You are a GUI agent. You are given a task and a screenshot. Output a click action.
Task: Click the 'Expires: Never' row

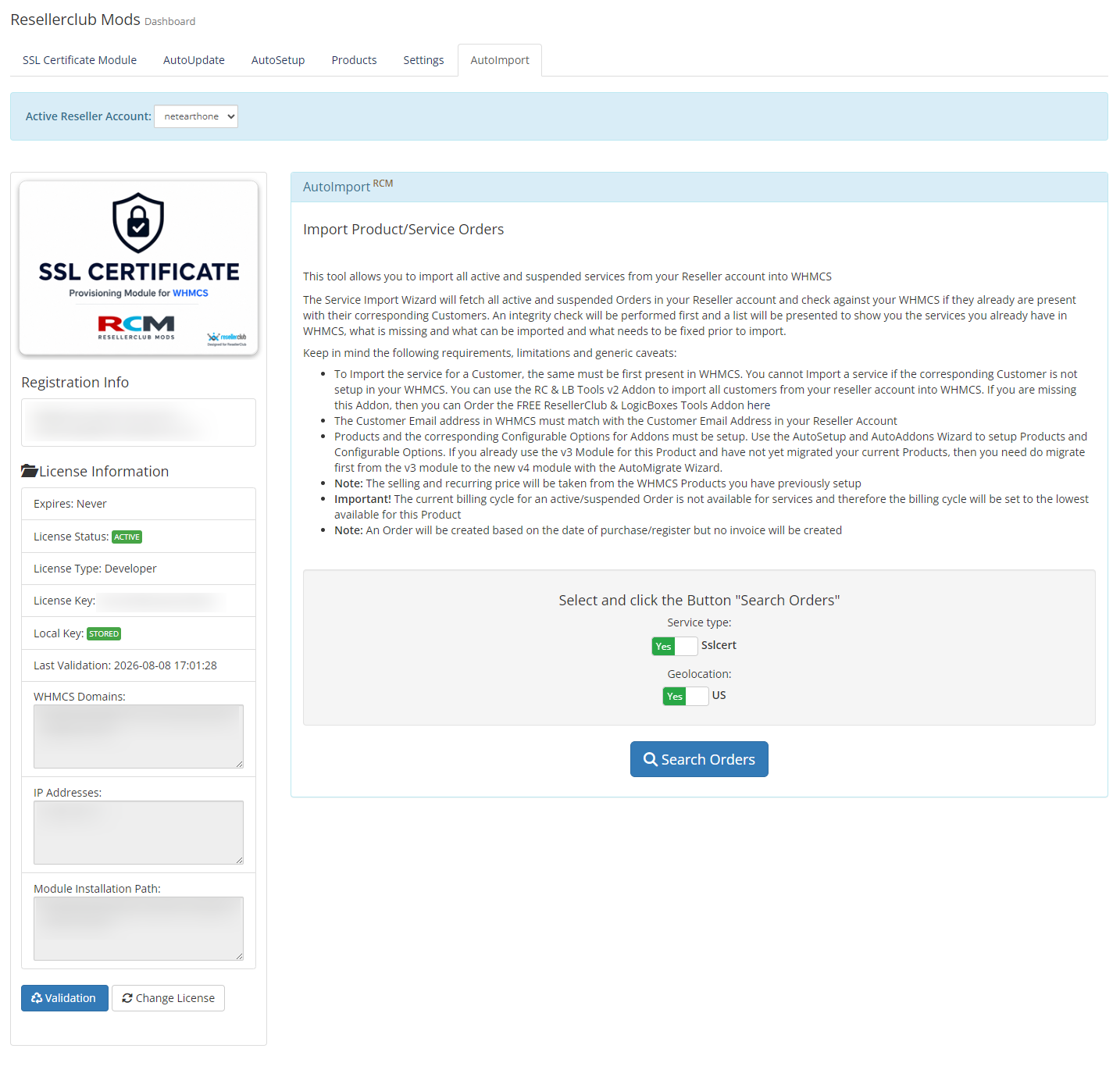(x=138, y=504)
